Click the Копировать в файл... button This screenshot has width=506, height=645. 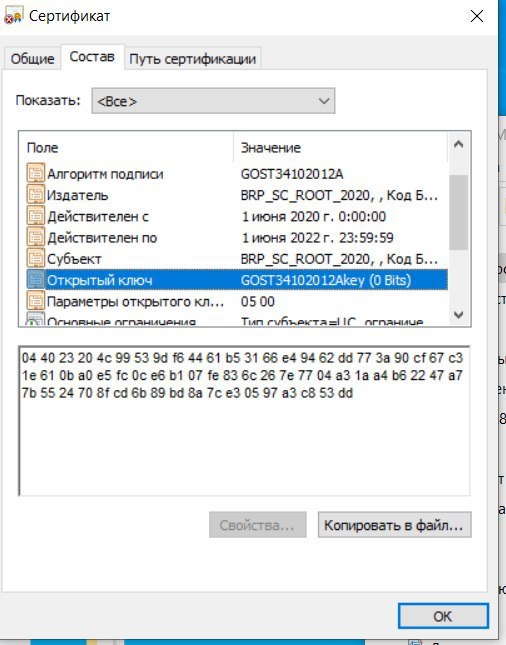point(395,525)
